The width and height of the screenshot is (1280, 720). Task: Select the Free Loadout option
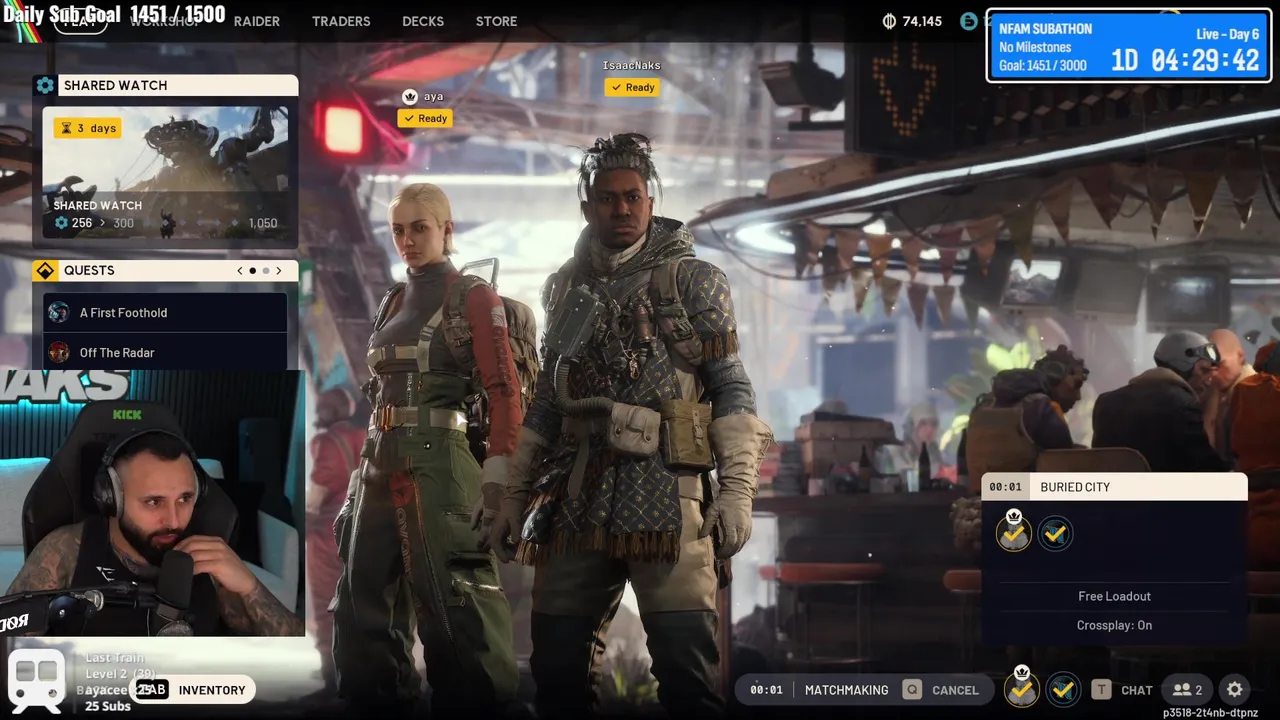coord(1114,596)
